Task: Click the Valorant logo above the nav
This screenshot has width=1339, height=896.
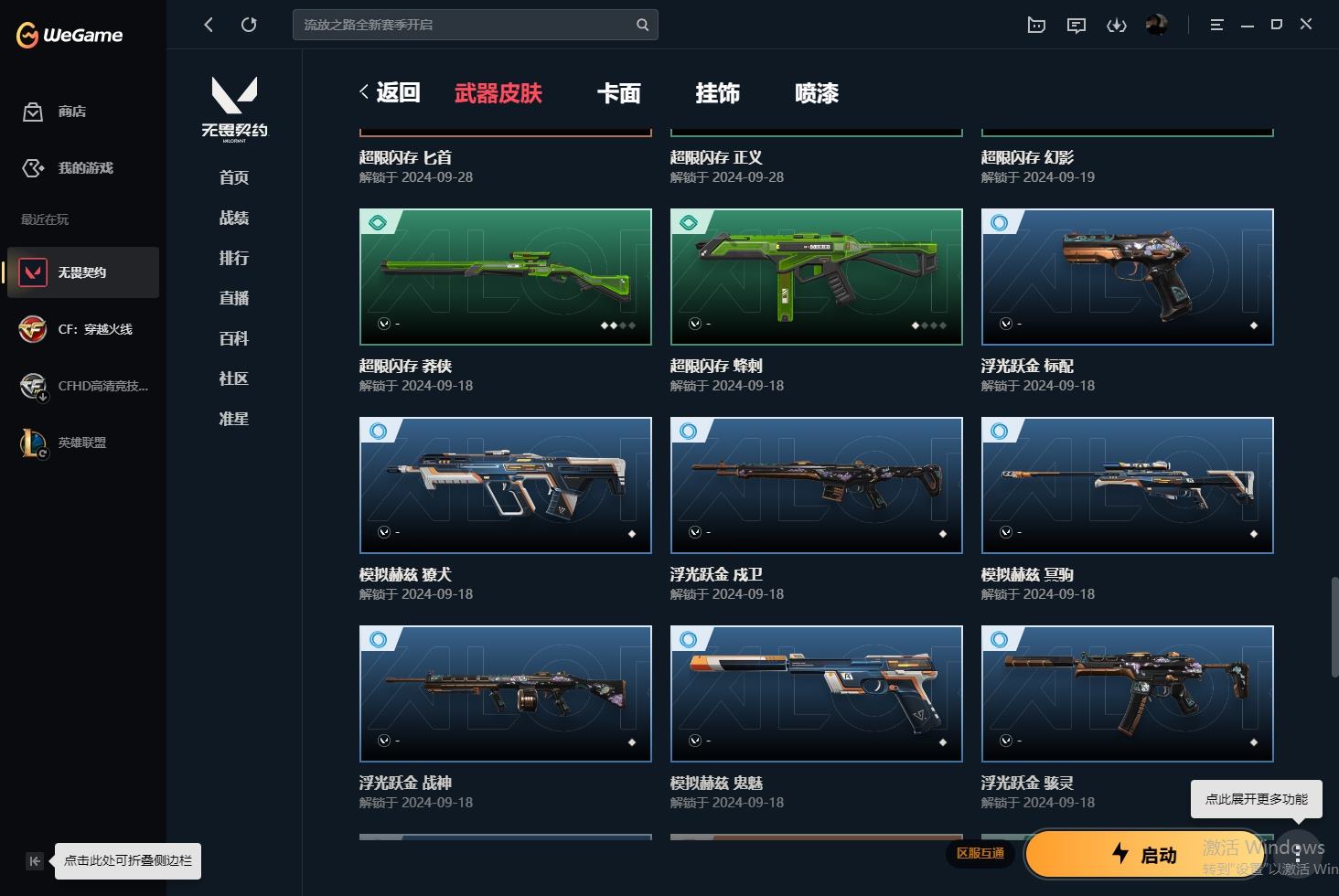Action: 234,109
